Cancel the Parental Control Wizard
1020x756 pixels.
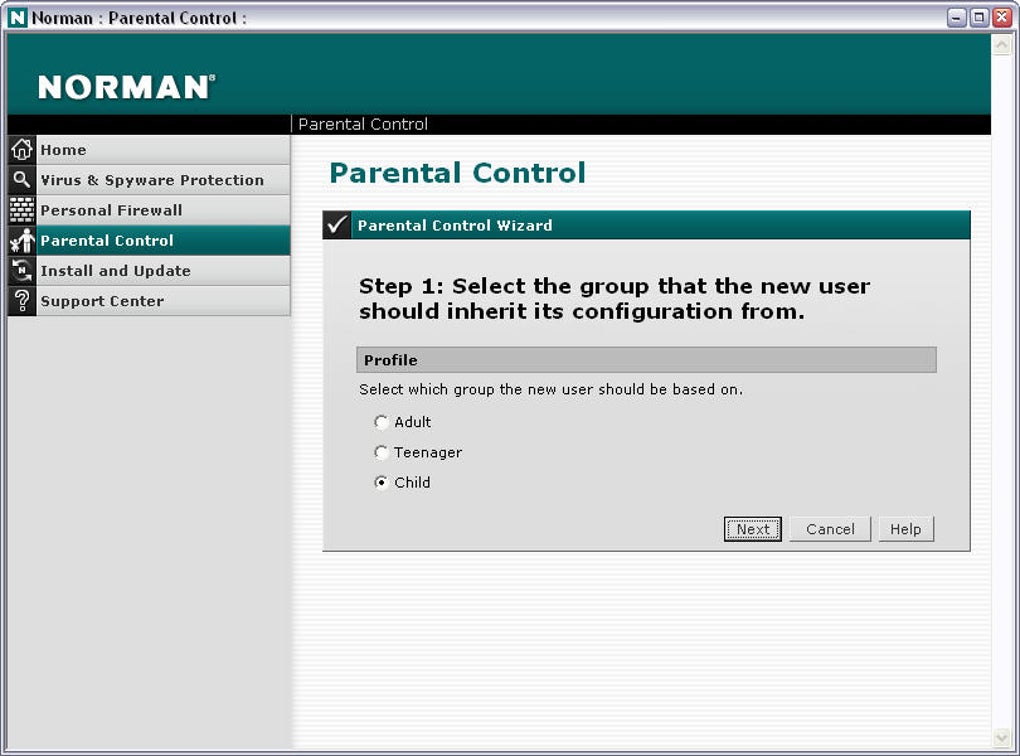pos(830,529)
